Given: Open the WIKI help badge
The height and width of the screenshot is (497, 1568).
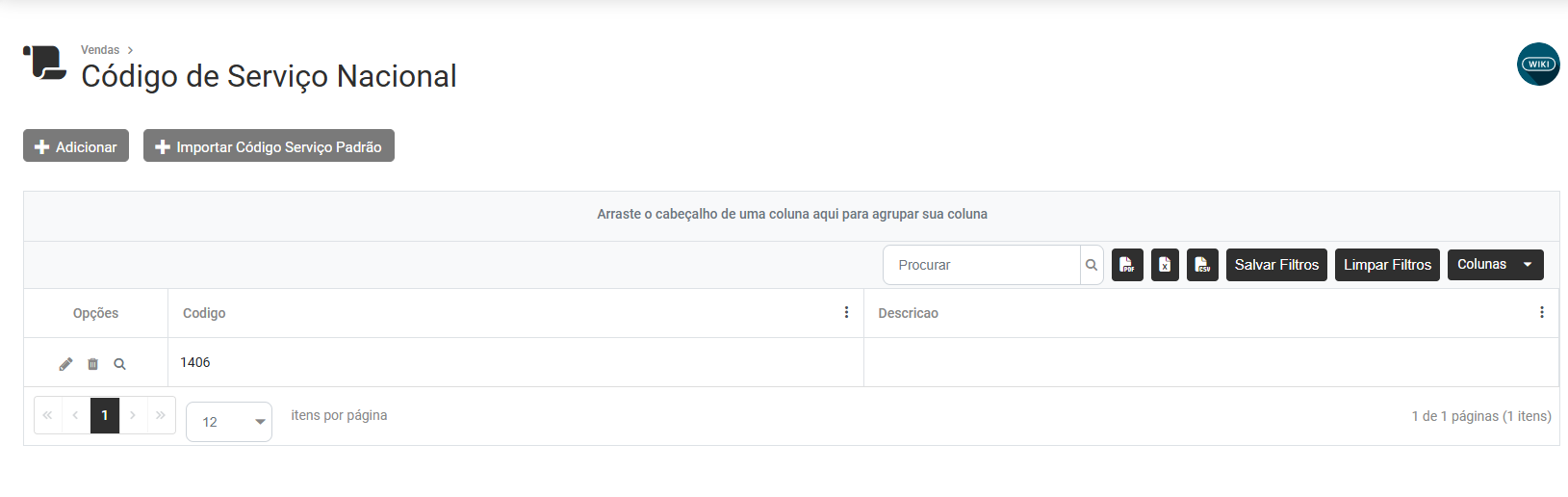Looking at the screenshot, I should point(1537,65).
